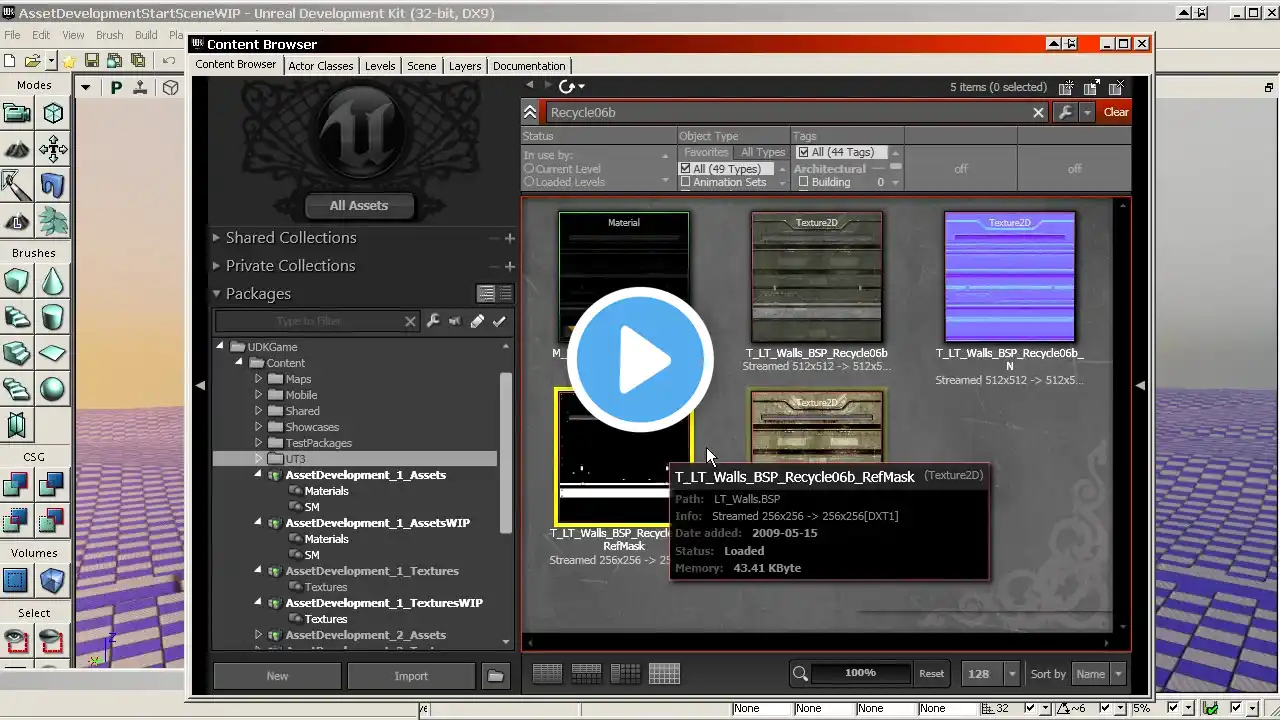Viewport: 1280px width, 720px height.
Task: Switch to the Scene tab
Action: (422, 66)
